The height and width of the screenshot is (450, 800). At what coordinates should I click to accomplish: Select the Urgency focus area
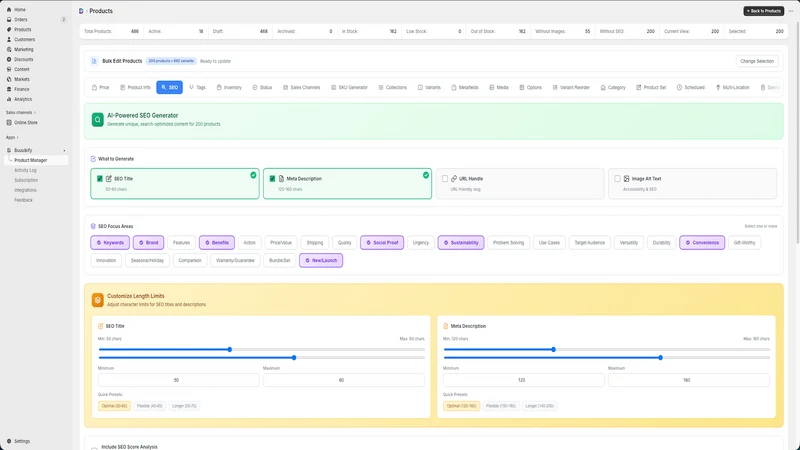(x=421, y=243)
